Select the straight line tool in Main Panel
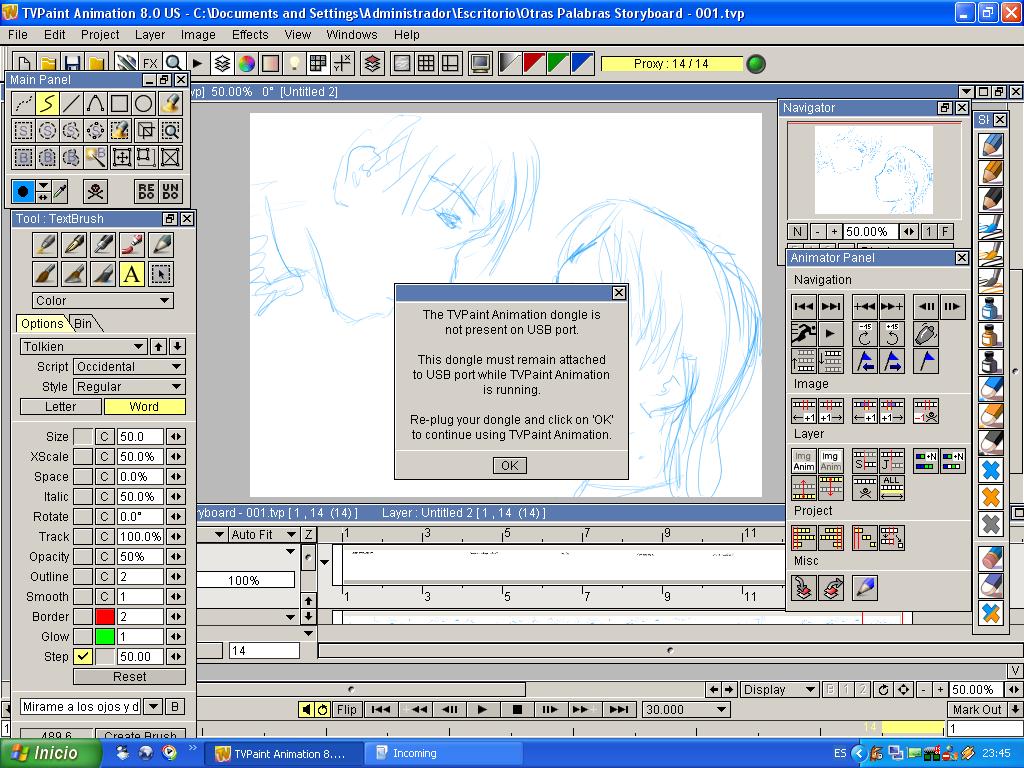This screenshot has height=768, width=1024. pyautogui.click(x=71, y=103)
